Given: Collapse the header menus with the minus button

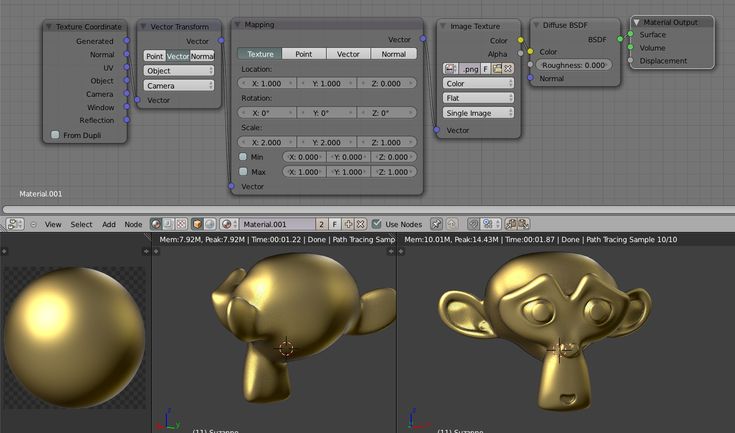Looking at the screenshot, I should point(33,224).
